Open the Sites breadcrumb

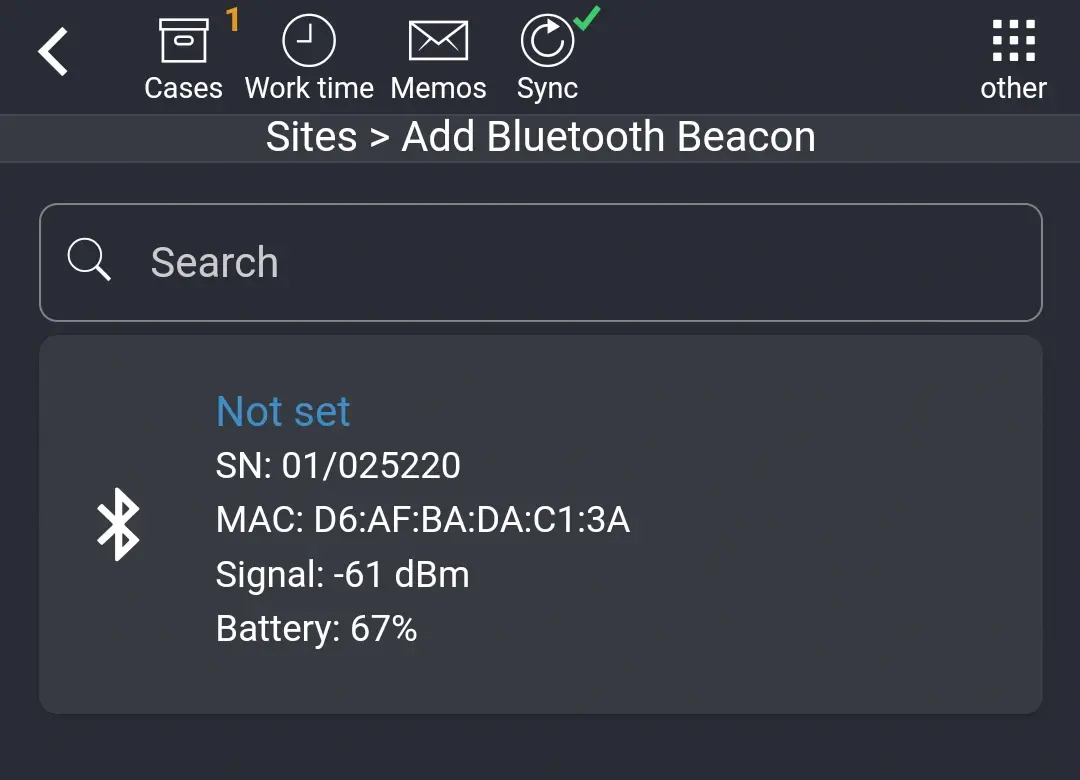click(311, 136)
